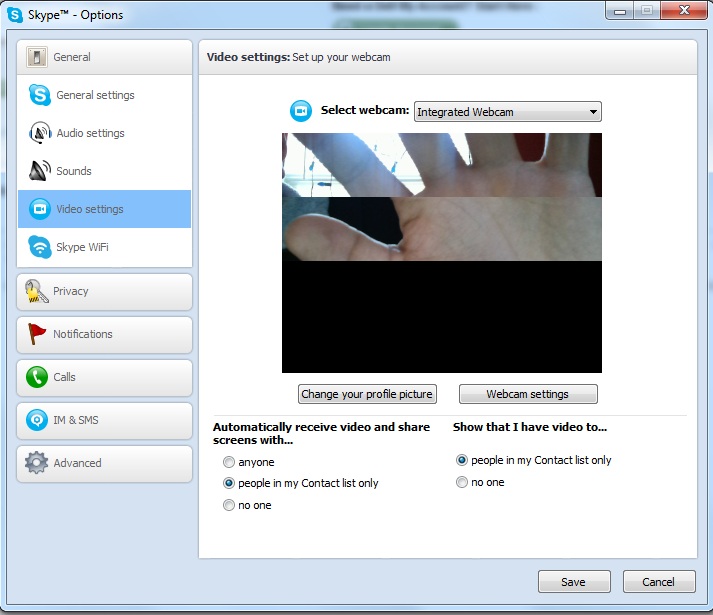Click the General section switch icon
Image resolution: width=713 pixels, height=615 pixels.
click(x=36, y=57)
